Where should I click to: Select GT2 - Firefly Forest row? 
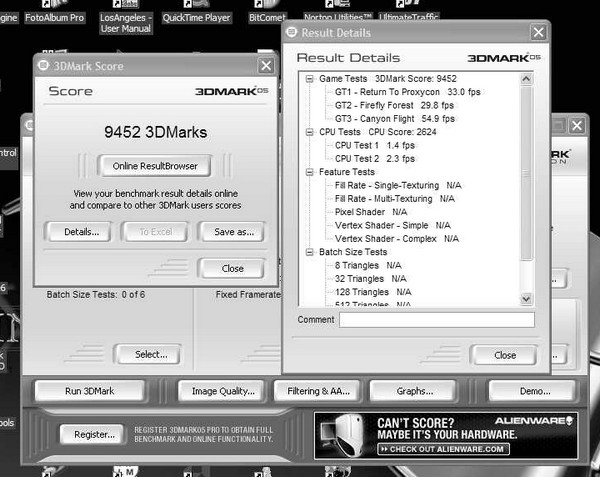(x=394, y=106)
